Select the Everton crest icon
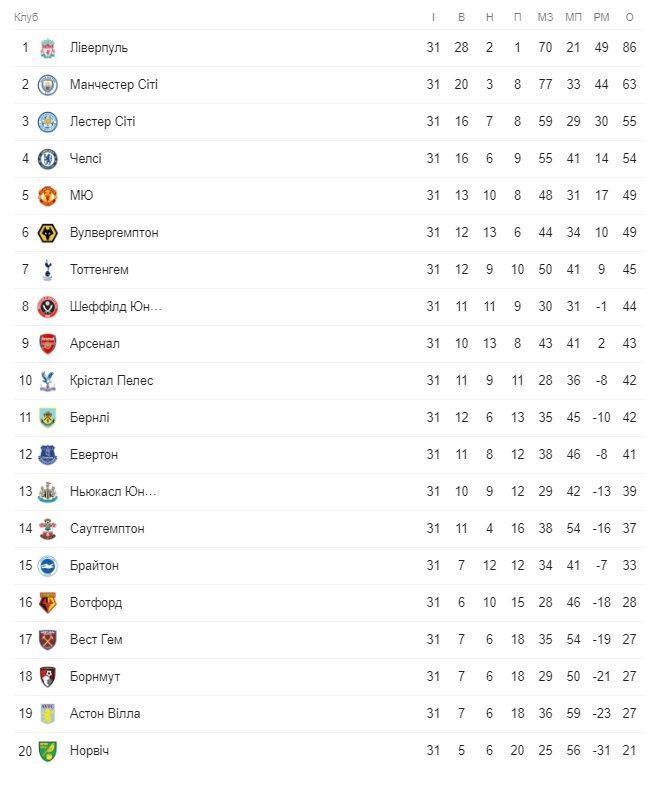The height and width of the screenshot is (789, 669). click(48, 455)
